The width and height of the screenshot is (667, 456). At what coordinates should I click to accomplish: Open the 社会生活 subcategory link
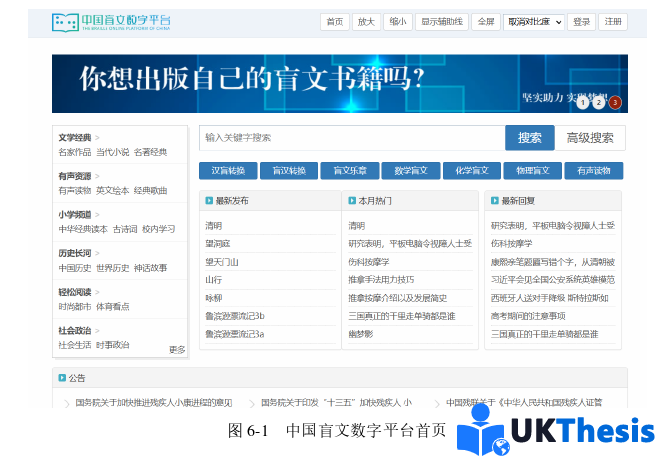tap(75, 345)
